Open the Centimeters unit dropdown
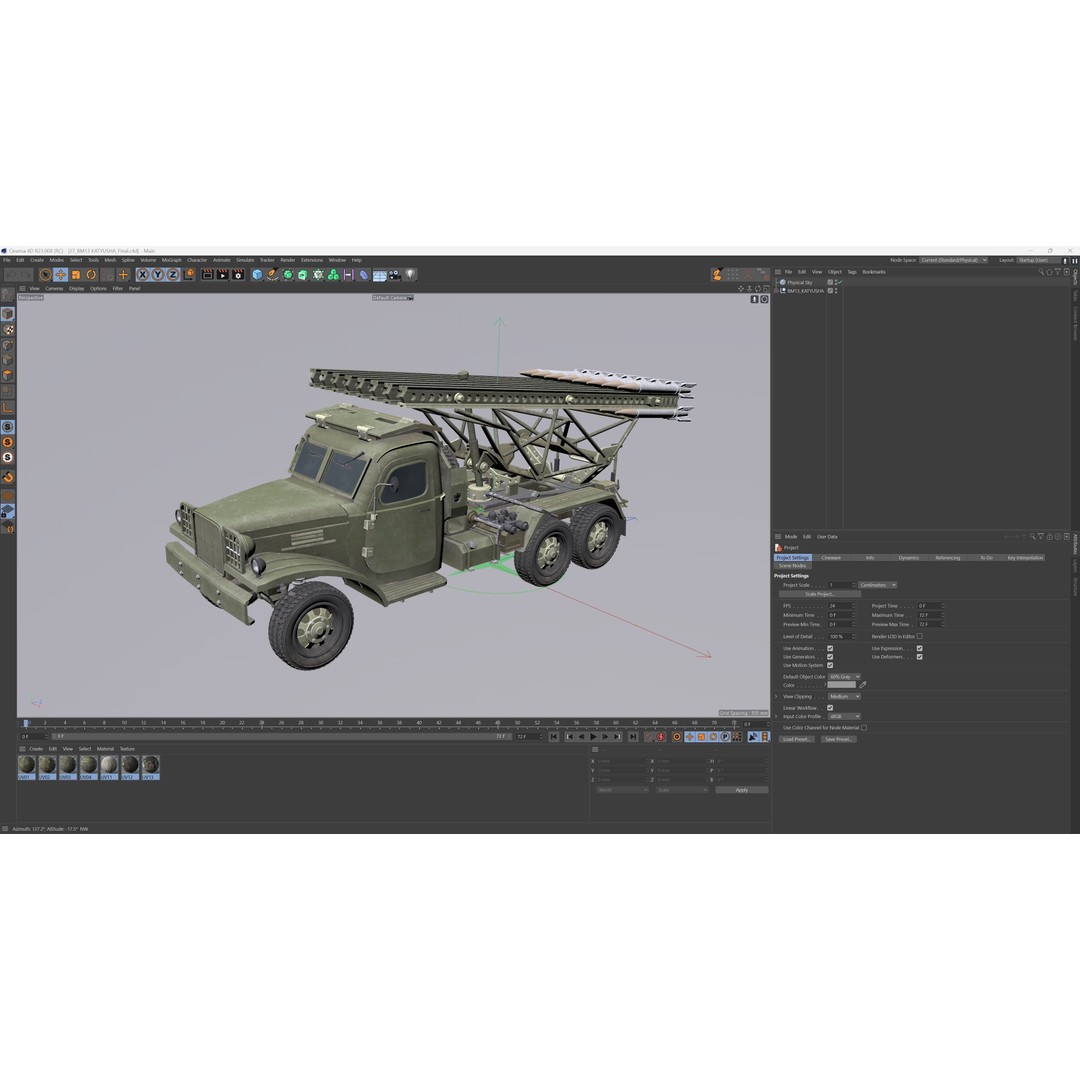Screen dimensions: 1080x1080 (x=877, y=585)
